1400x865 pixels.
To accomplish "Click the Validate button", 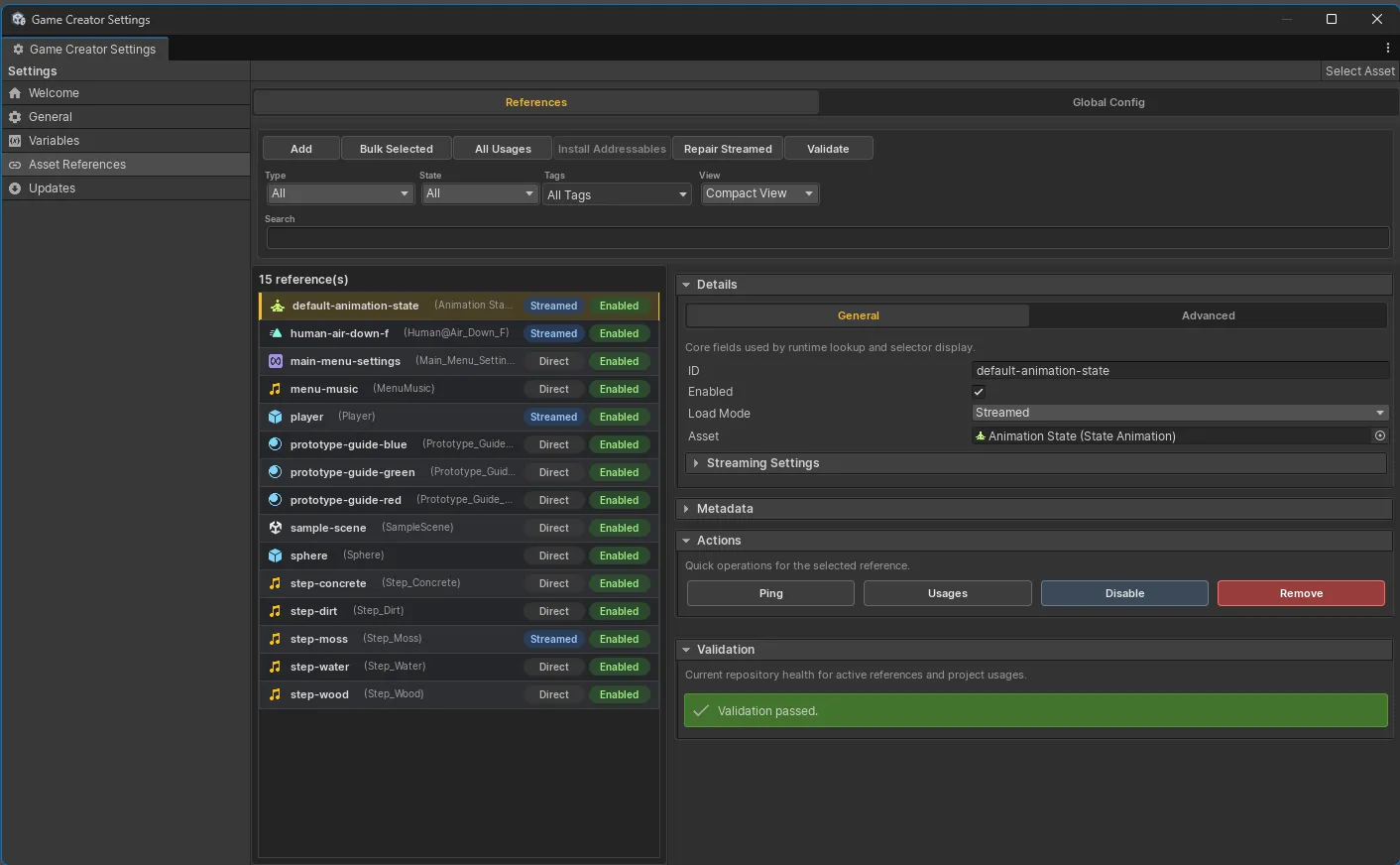I will [828, 149].
